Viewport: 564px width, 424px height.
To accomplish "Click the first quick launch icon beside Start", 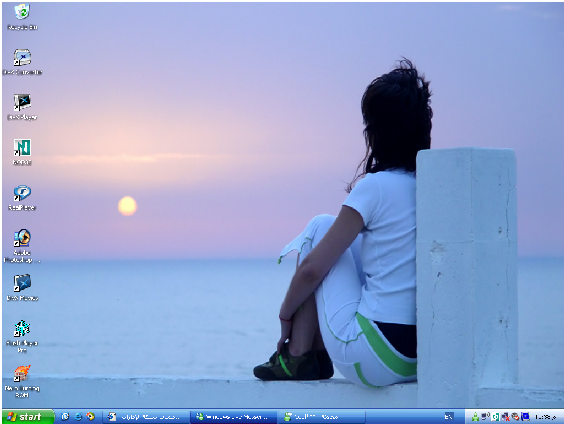I will pyautogui.click(x=65, y=417).
